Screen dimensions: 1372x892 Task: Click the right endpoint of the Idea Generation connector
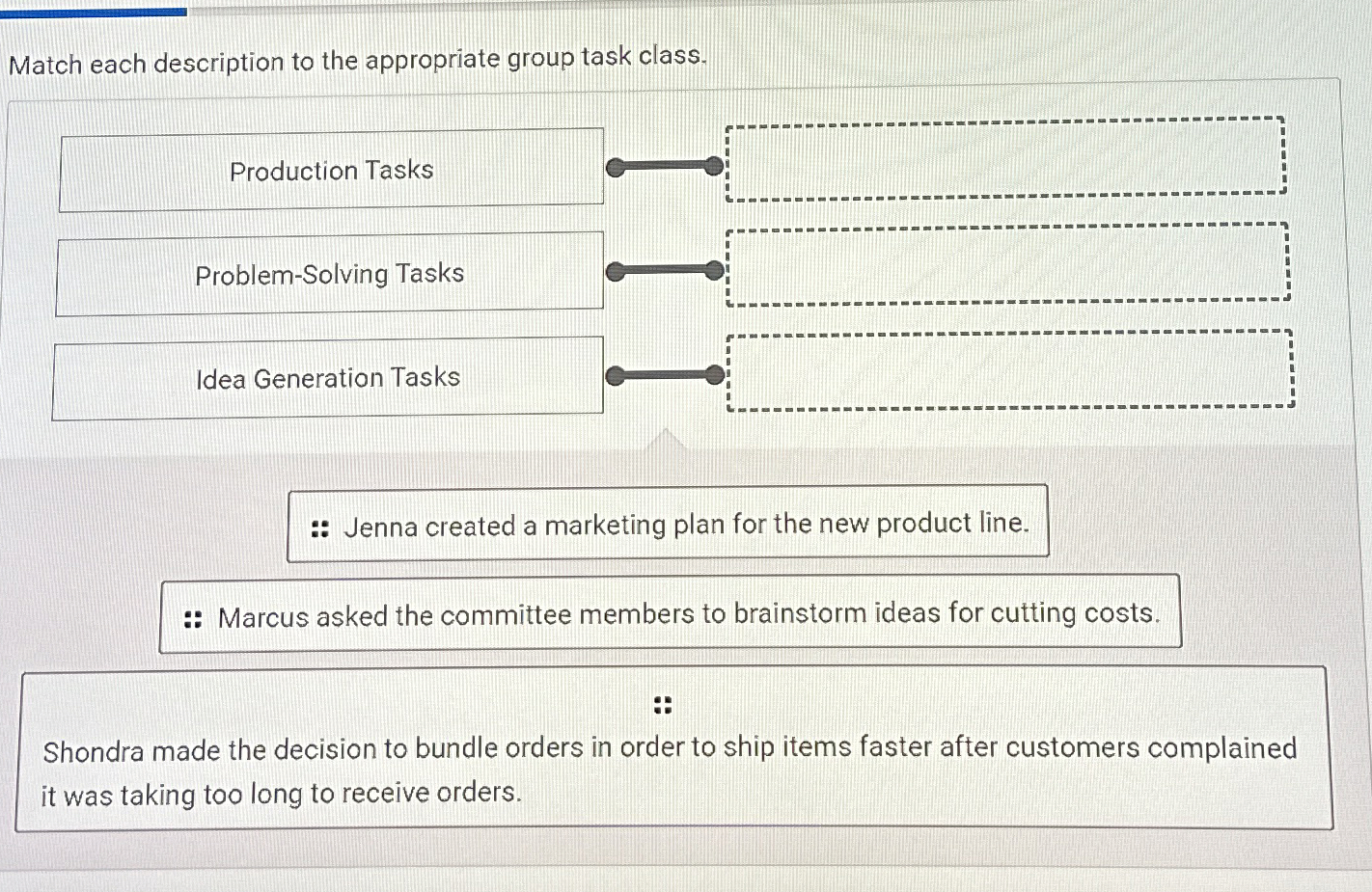(x=716, y=375)
